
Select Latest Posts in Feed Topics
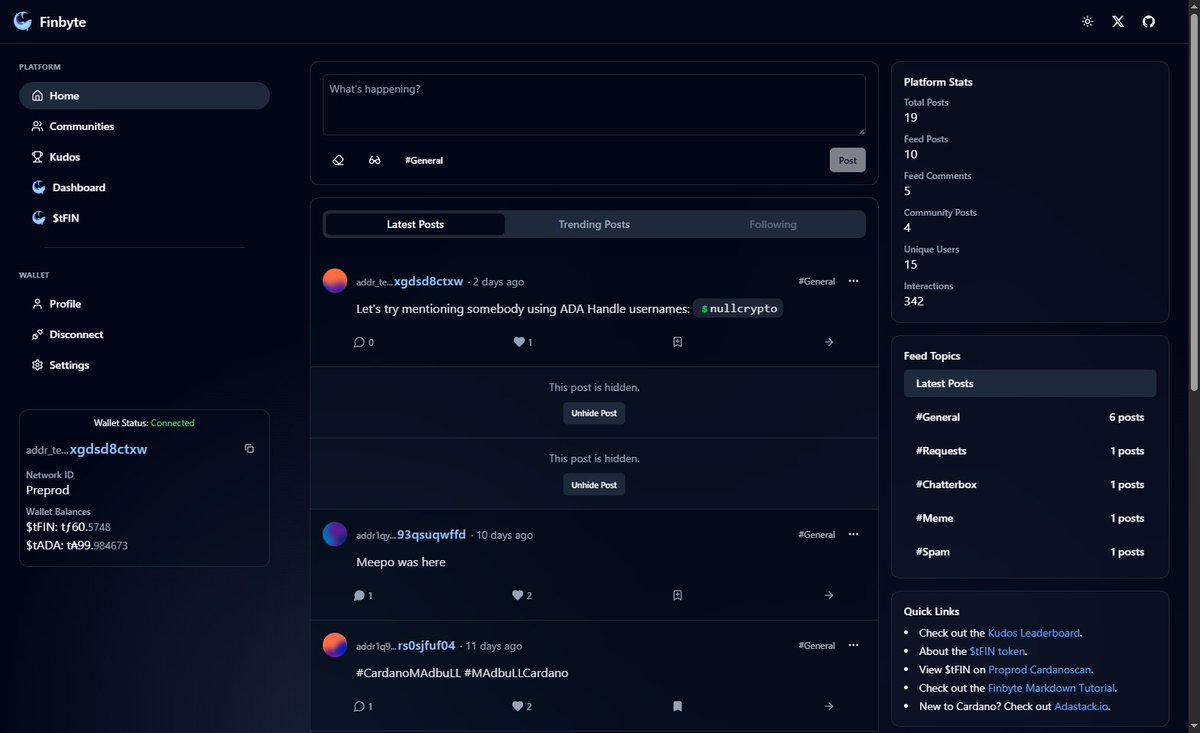[x=1030, y=383]
